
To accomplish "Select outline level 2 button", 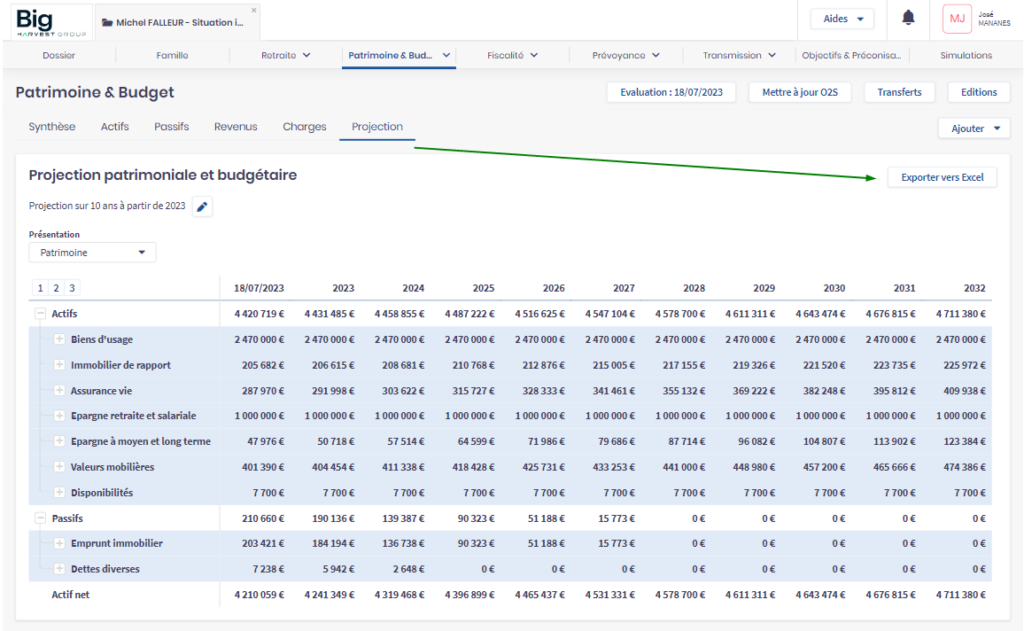I will coord(56,288).
